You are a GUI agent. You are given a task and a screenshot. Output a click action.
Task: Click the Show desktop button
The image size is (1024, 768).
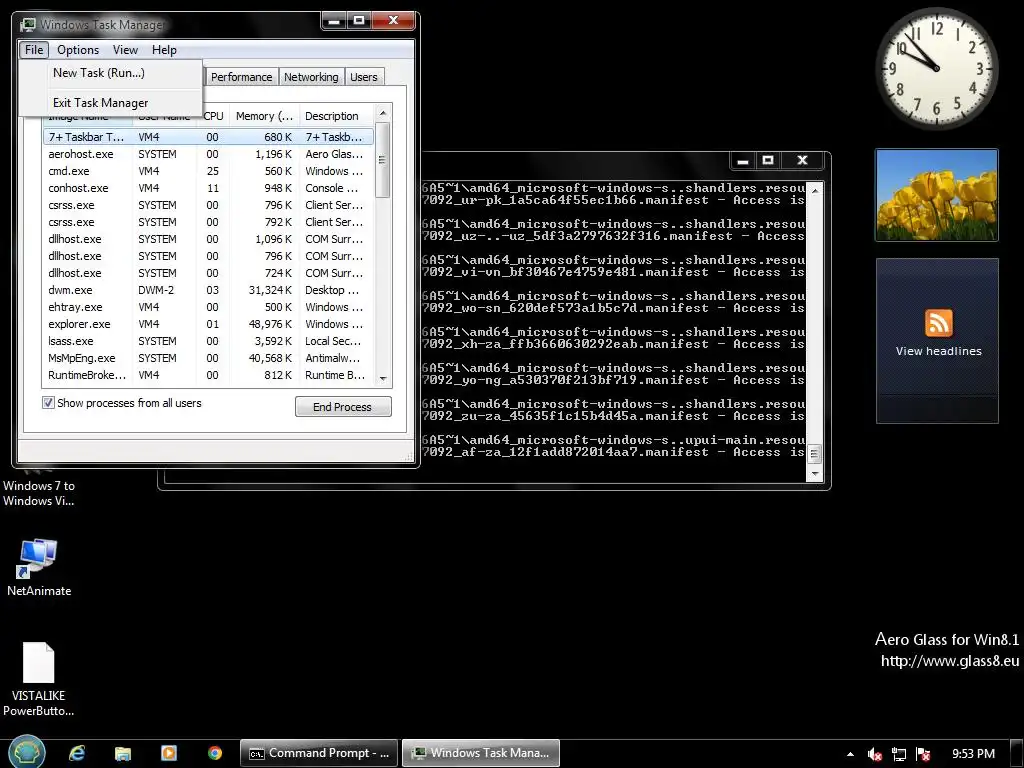pyautogui.click(x=1017, y=754)
